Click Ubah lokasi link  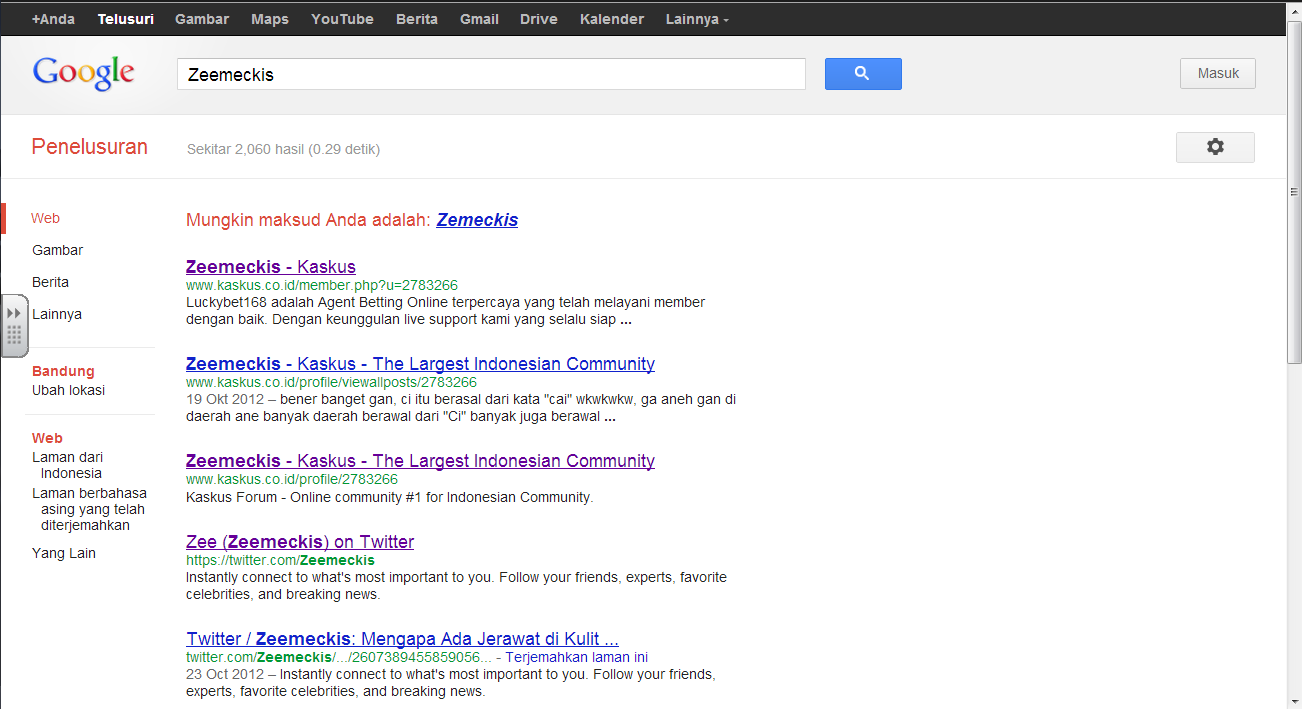coord(68,390)
